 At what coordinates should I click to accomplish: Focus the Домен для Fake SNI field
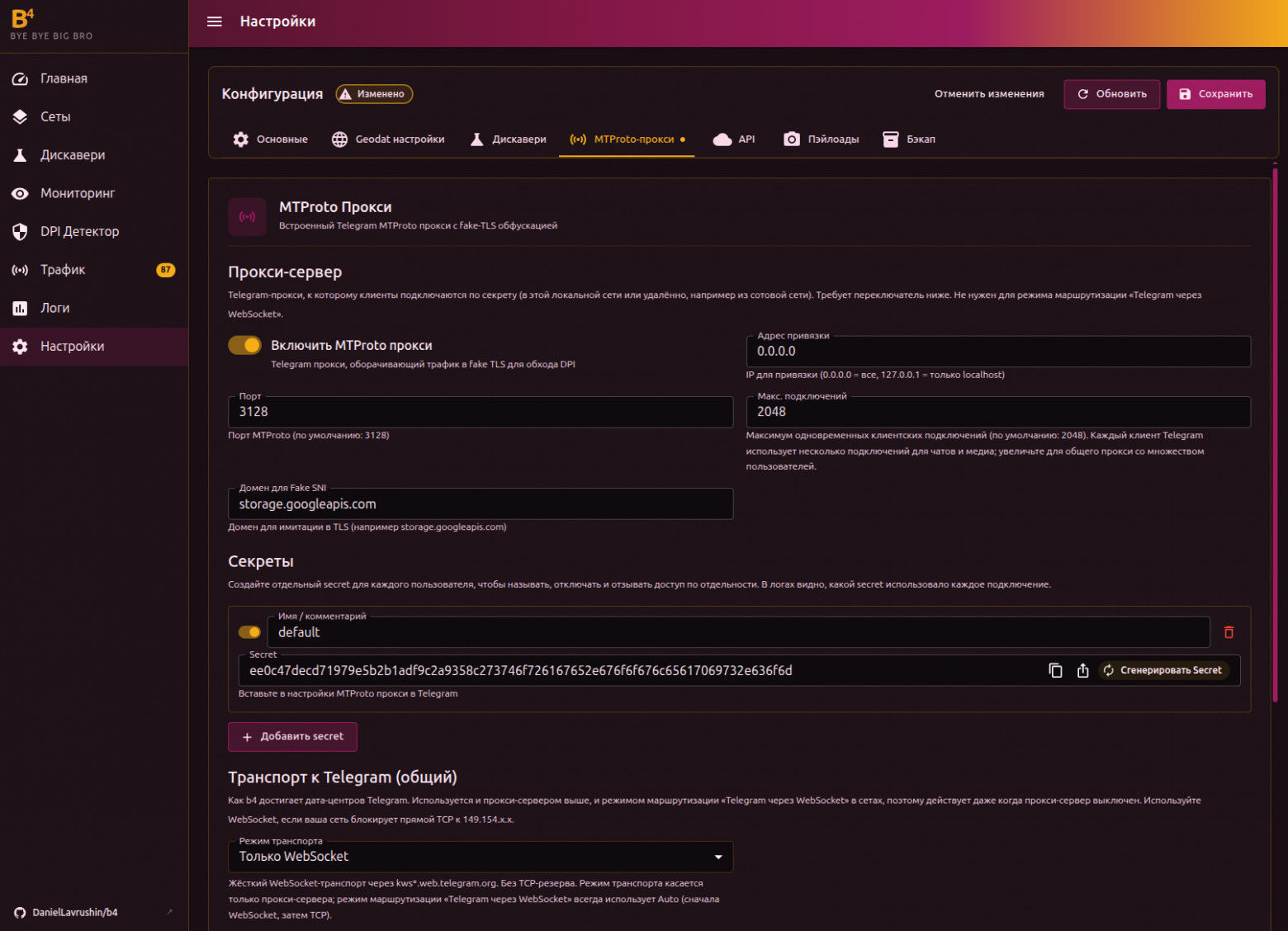(x=481, y=504)
